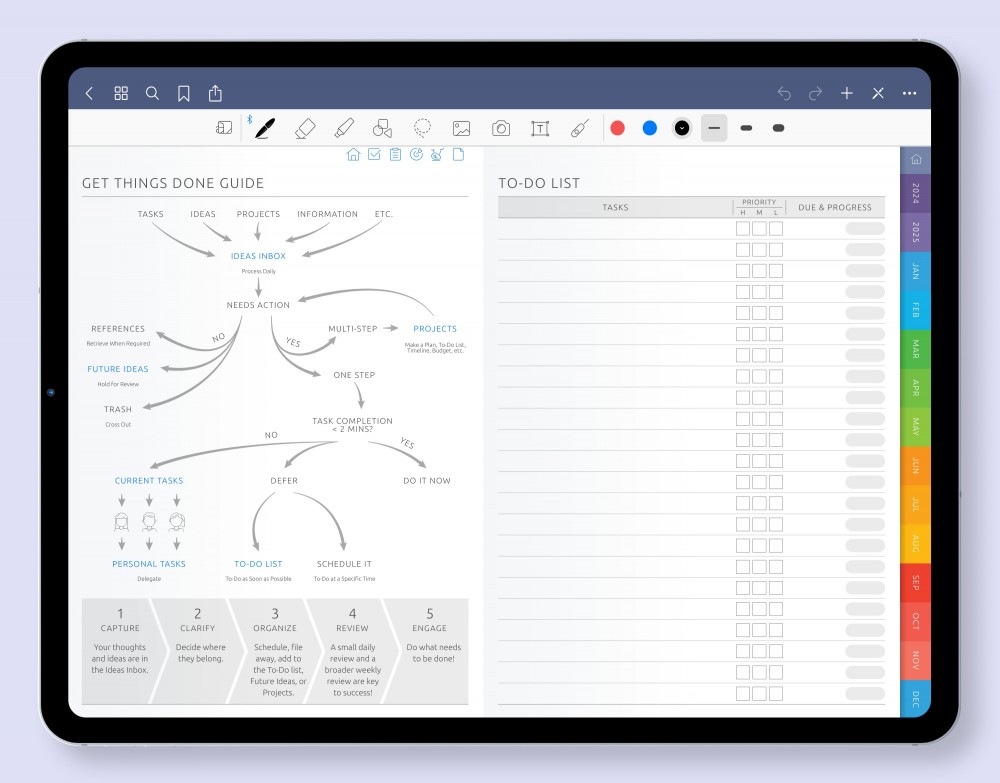Tick the Medium priority box in second row

point(759,250)
